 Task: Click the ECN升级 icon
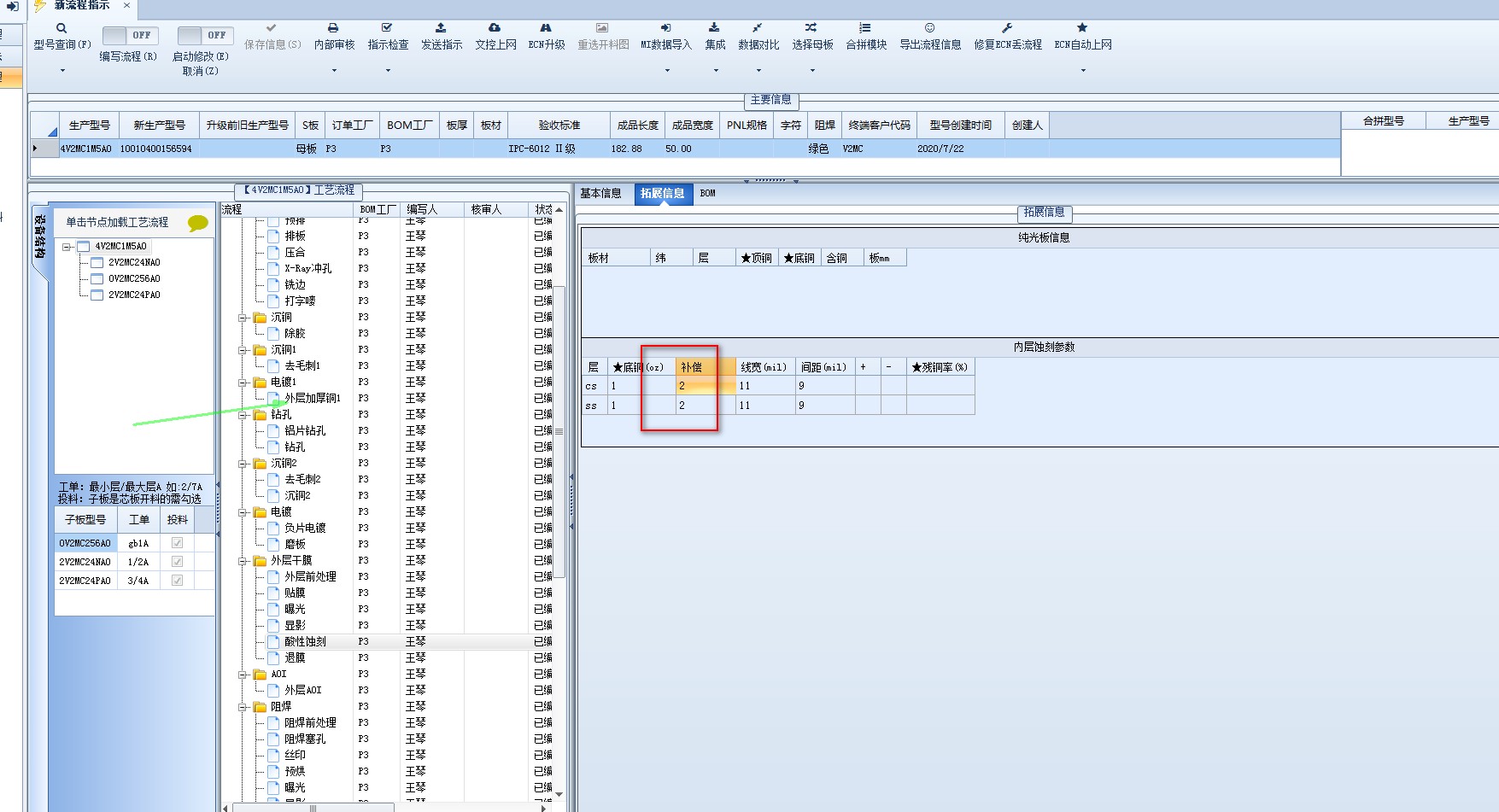(x=546, y=28)
